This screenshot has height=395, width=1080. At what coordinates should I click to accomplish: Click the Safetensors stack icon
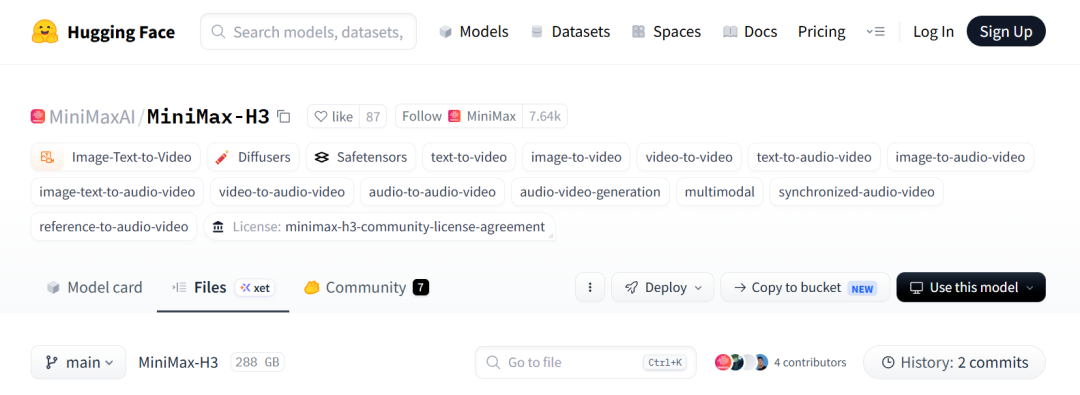(321, 157)
